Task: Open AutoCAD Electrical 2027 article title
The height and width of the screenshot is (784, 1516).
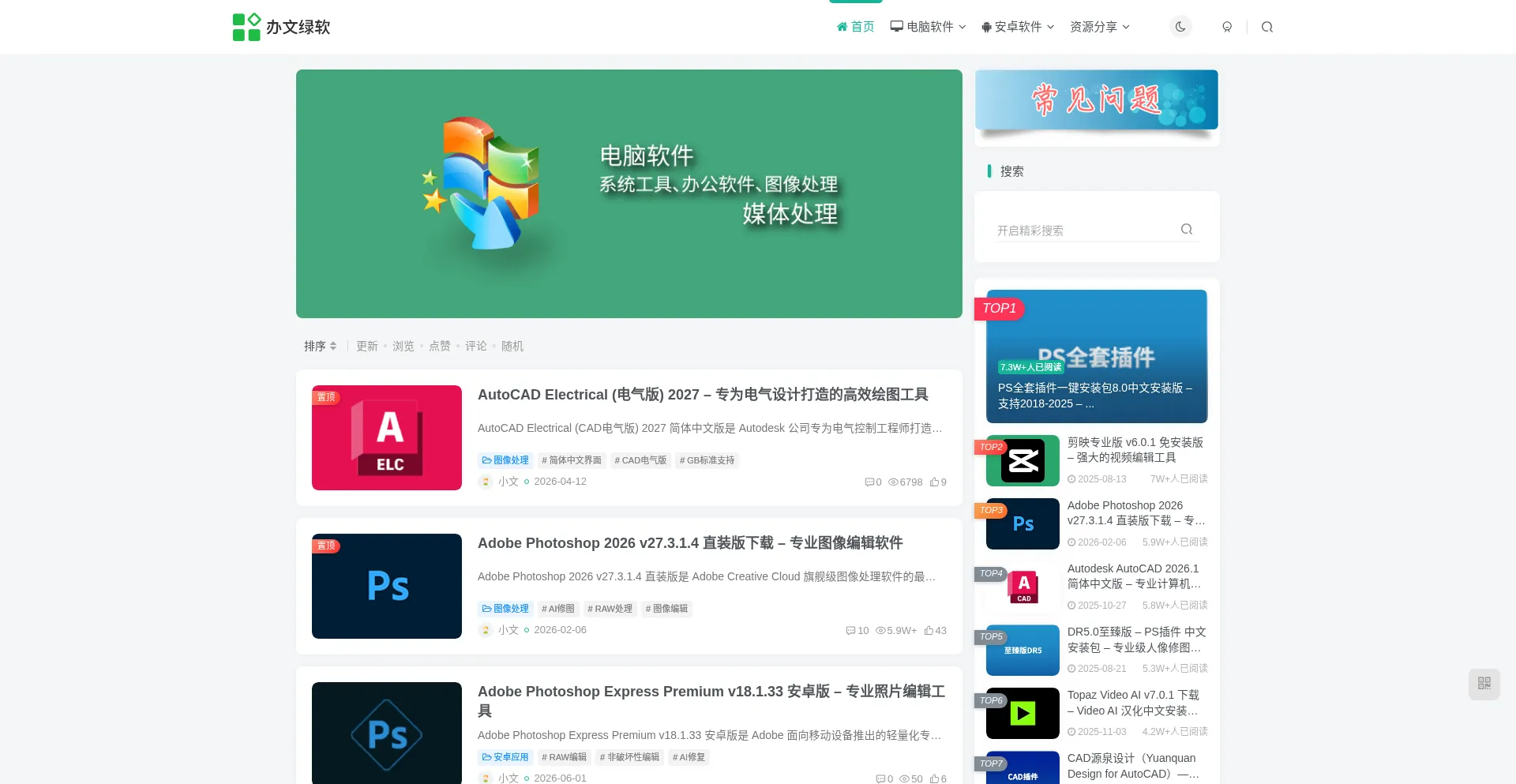Action: tap(703, 395)
